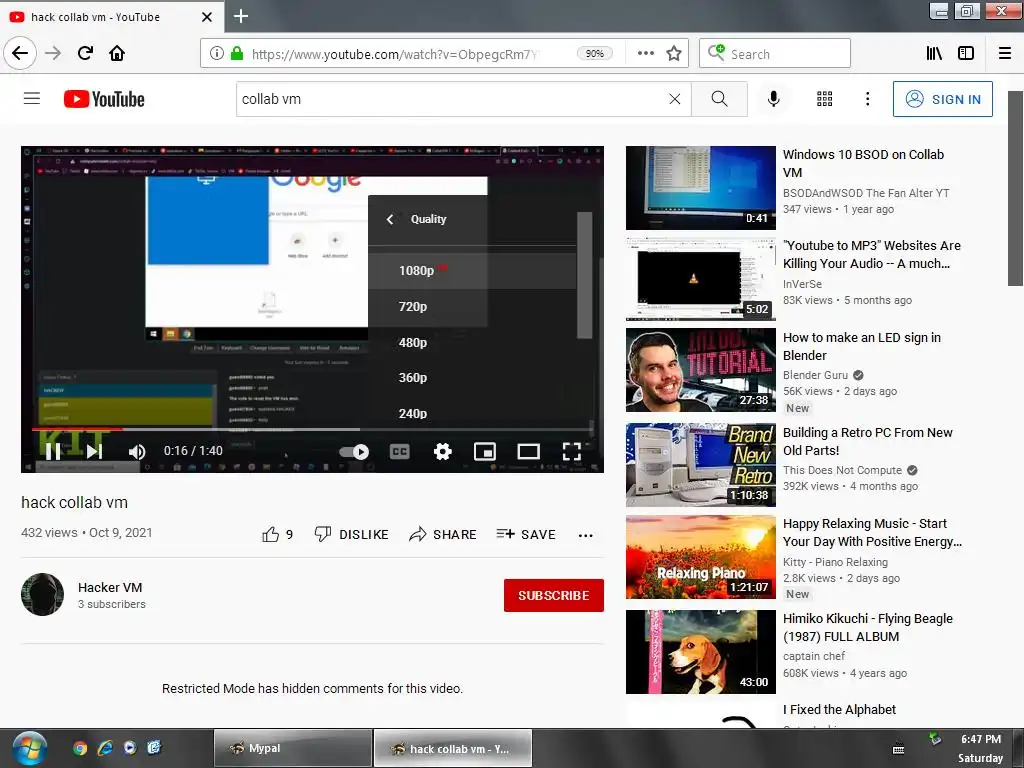Open How to make an LED sign video
The height and width of the screenshot is (768, 1024).
pos(862,346)
